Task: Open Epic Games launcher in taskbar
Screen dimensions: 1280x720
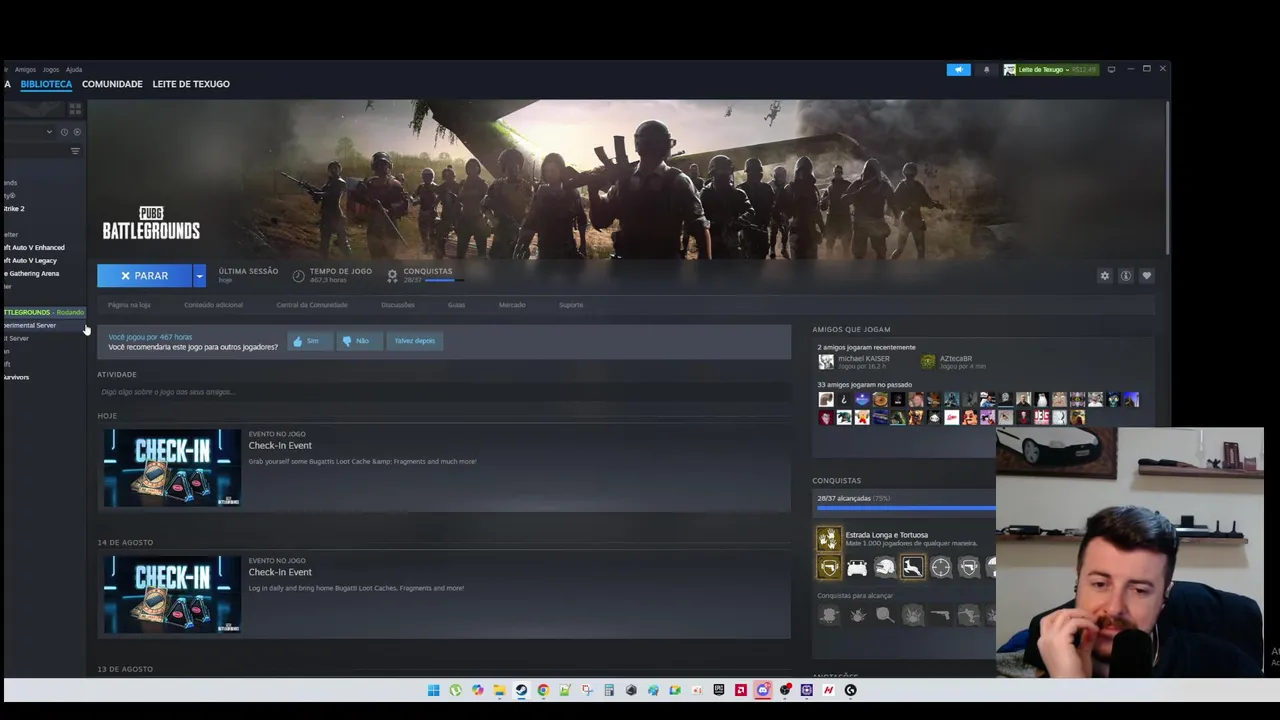Action: 719,690
